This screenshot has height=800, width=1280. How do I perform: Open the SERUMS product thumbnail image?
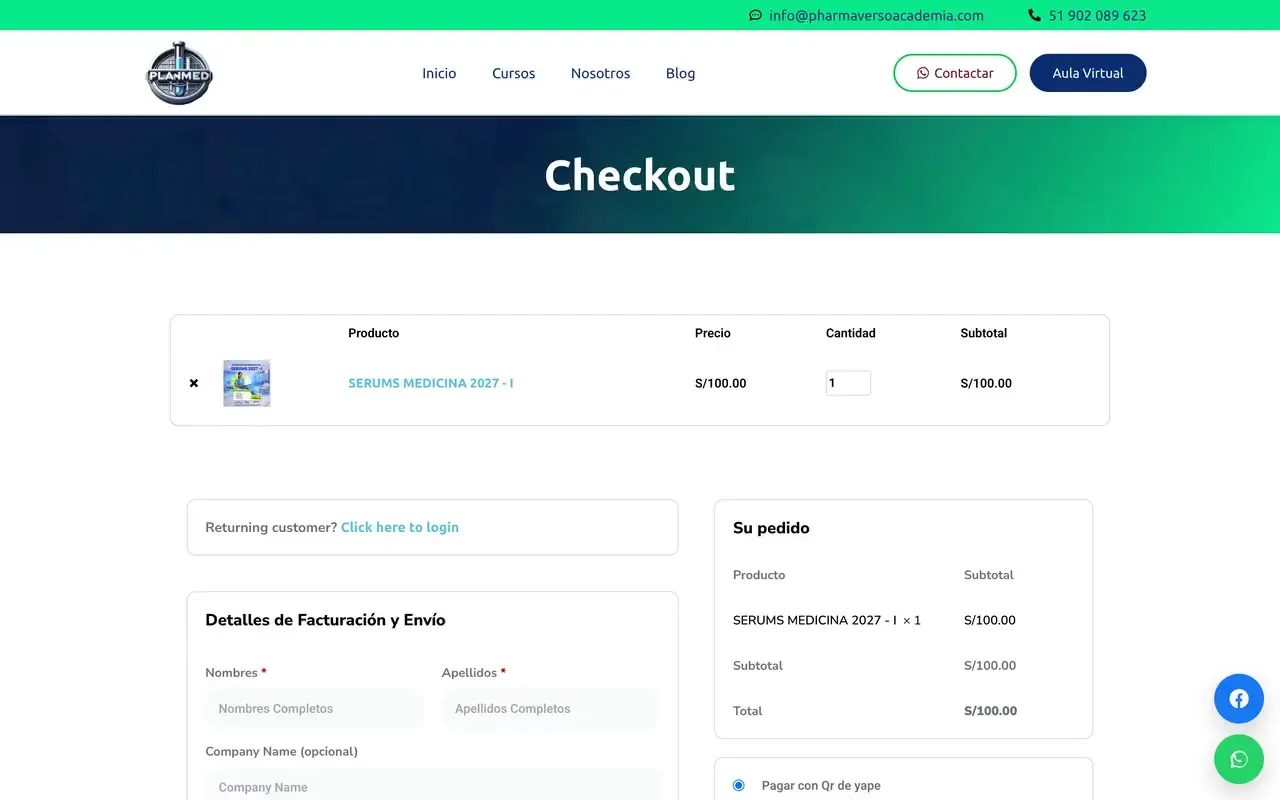click(x=247, y=383)
